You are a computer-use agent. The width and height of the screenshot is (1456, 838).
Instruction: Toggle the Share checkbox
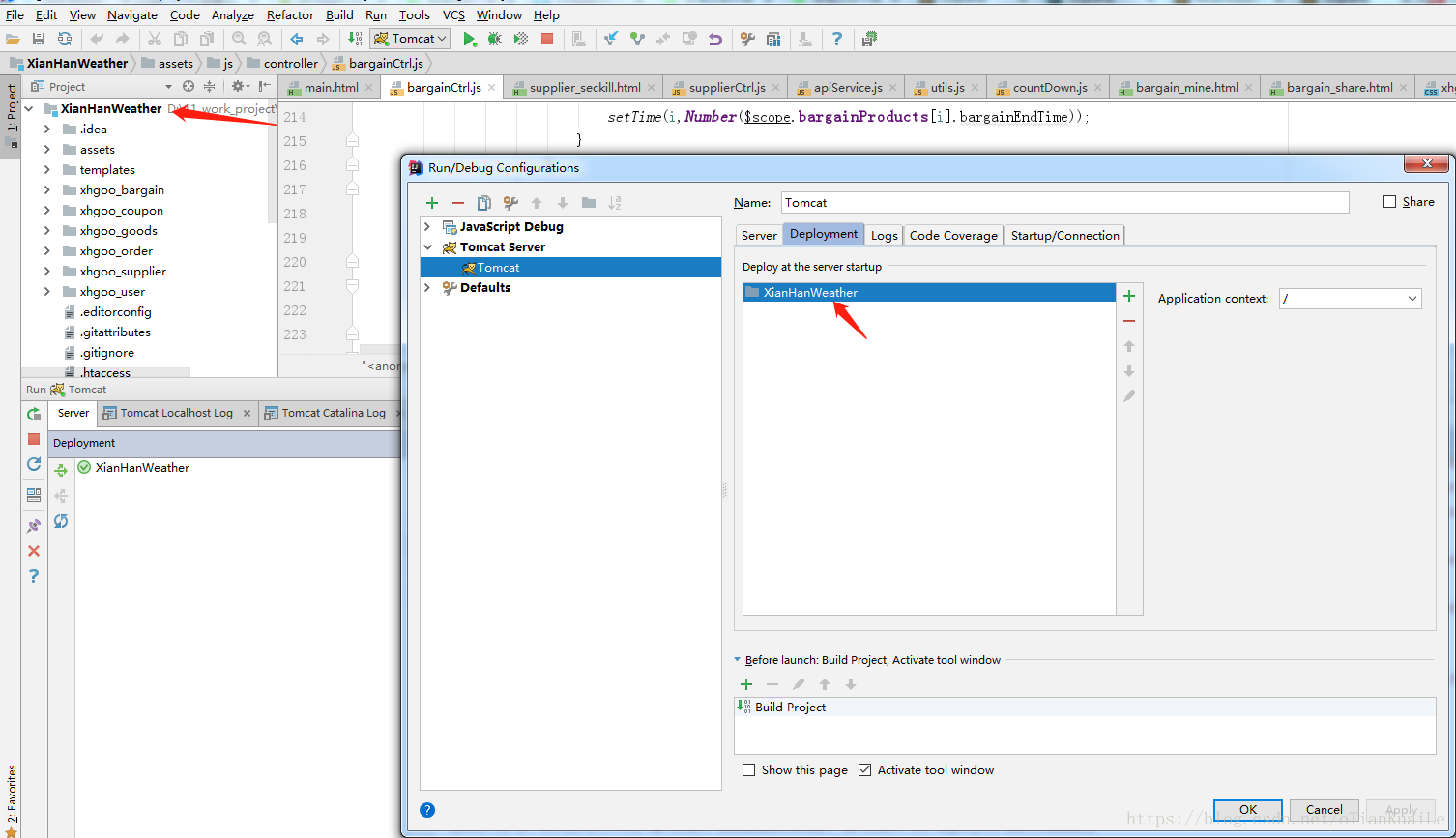coord(1390,202)
